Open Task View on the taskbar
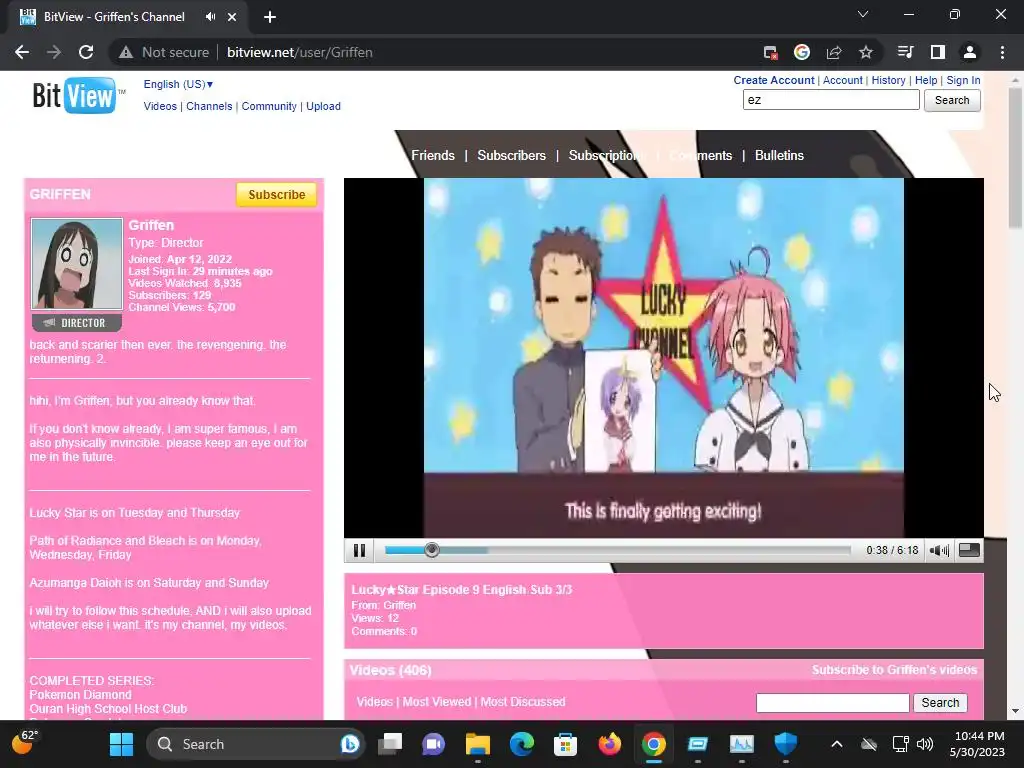The height and width of the screenshot is (768, 1024). pyautogui.click(x=390, y=744)
